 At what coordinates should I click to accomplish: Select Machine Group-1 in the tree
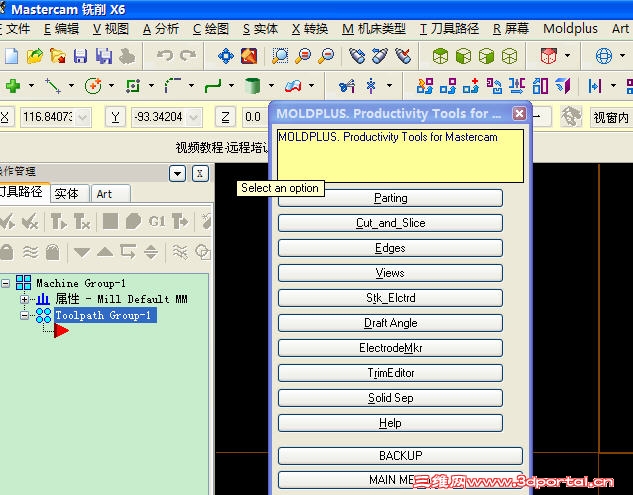tap(81, 283)
